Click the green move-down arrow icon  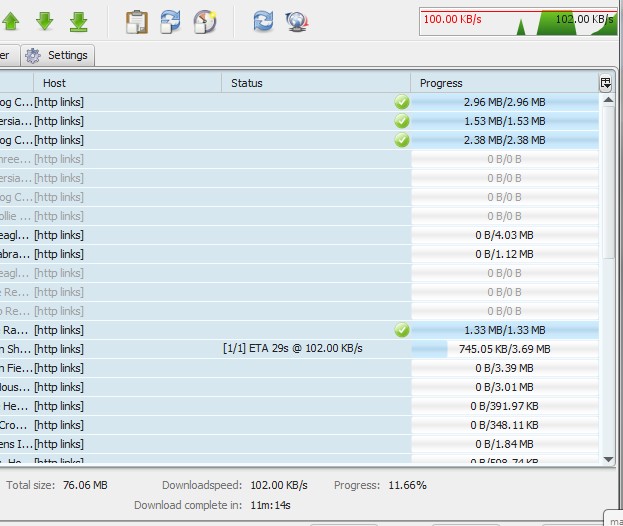pos(44,21)
